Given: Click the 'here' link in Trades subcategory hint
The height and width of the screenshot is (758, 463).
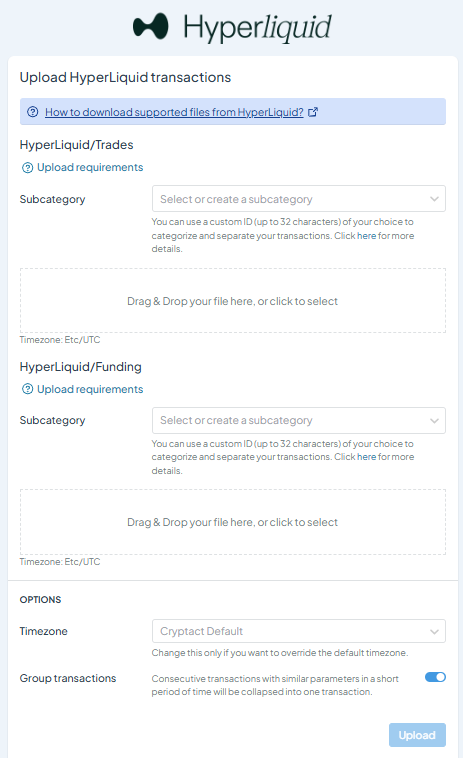Looking at the screenshot, I should (366, 236).
